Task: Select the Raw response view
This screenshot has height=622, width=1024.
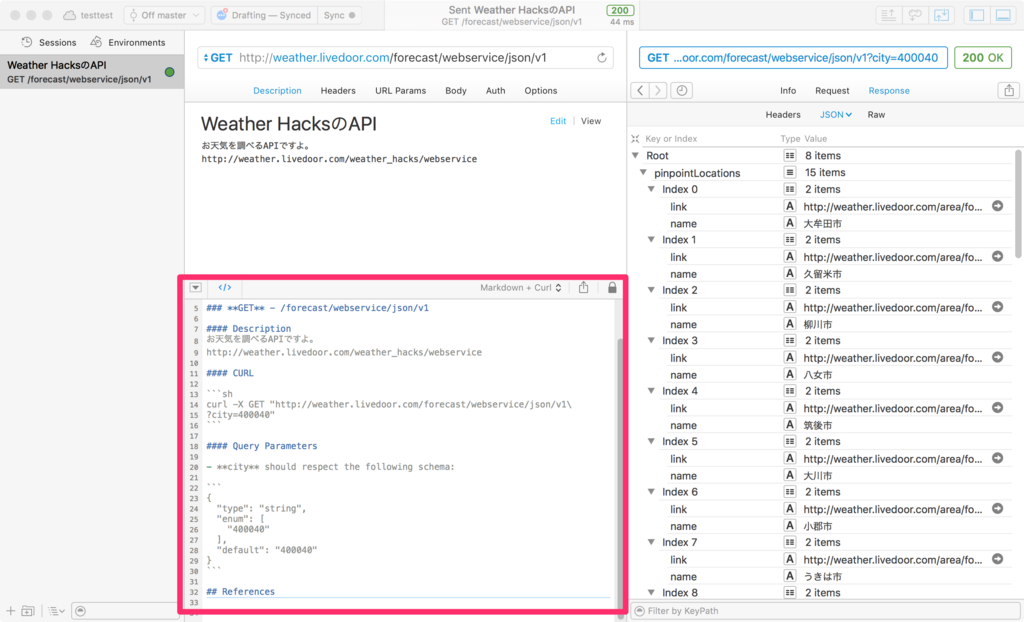Action: (876, 115)
